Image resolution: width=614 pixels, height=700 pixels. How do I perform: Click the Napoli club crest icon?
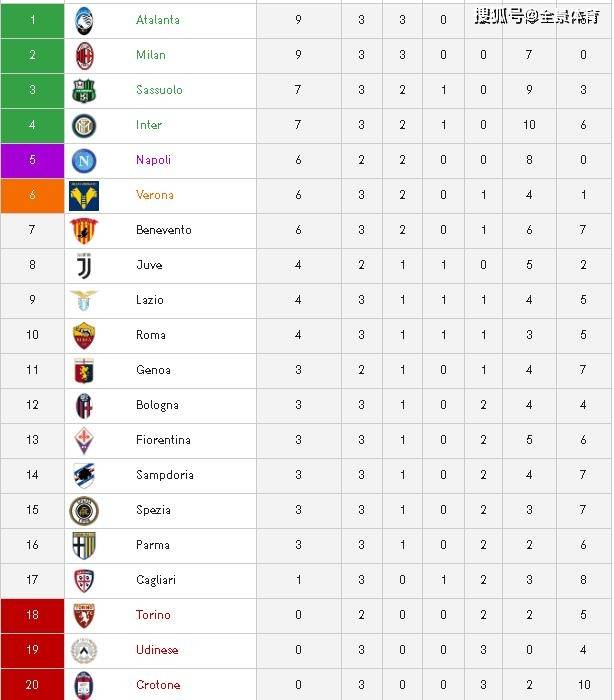click(x=84, y=160)
